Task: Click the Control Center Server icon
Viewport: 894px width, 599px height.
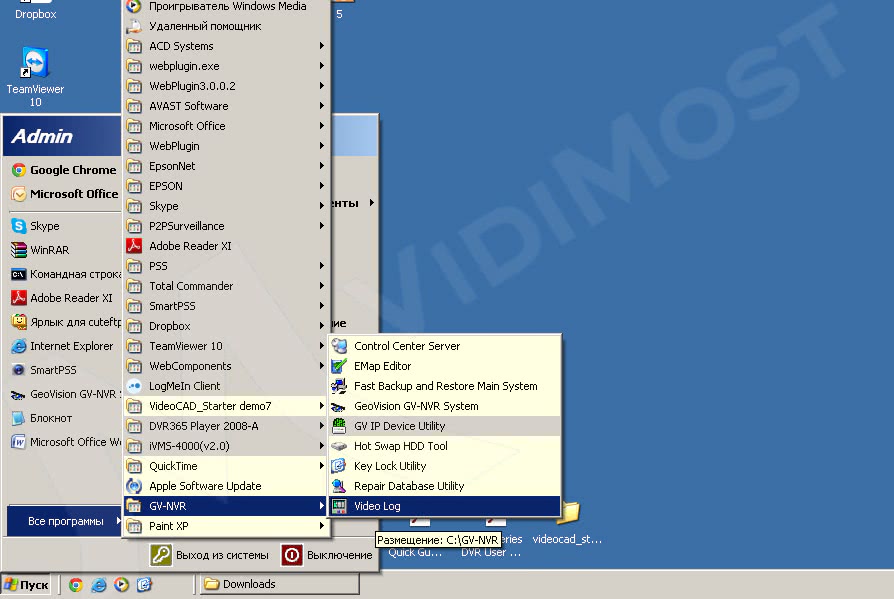Action: [x=340, y=346]
